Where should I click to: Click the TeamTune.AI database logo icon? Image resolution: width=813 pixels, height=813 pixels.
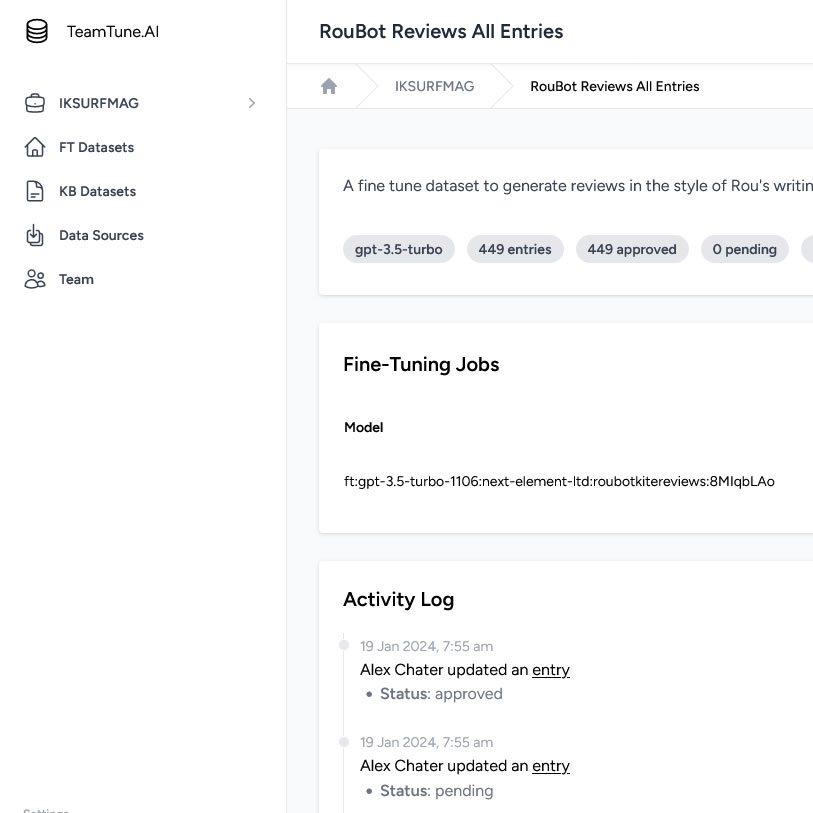click(x=37, y=32)
